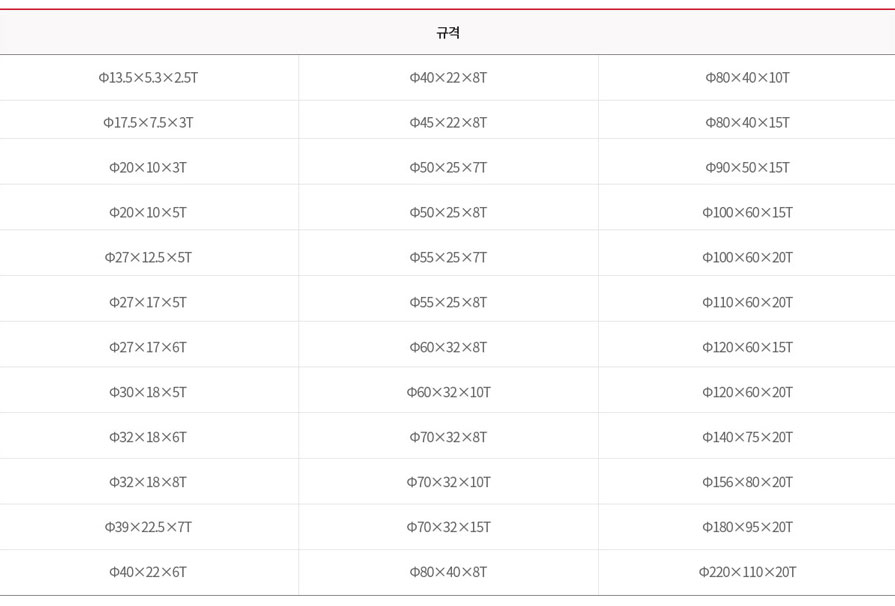Select the Φ30×18×5T size
Image resolution: width=895 pixels, height=606 pixels.
point(148,393)
